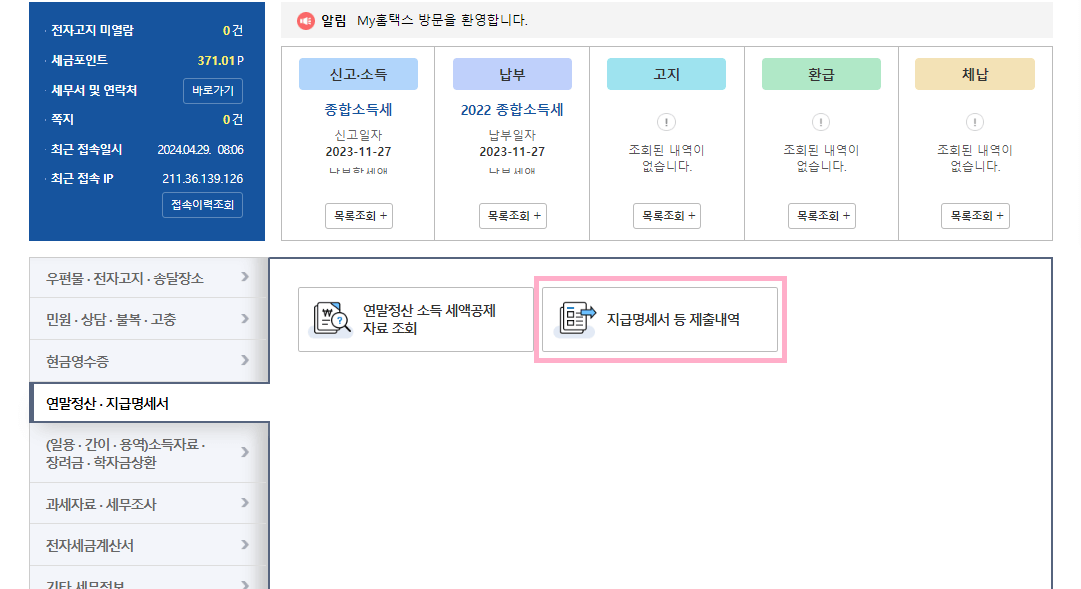Click the 바로가기 button next to 세무서 및 연락처
This screenshot has width=1081, height=589.
pos(212,91)
